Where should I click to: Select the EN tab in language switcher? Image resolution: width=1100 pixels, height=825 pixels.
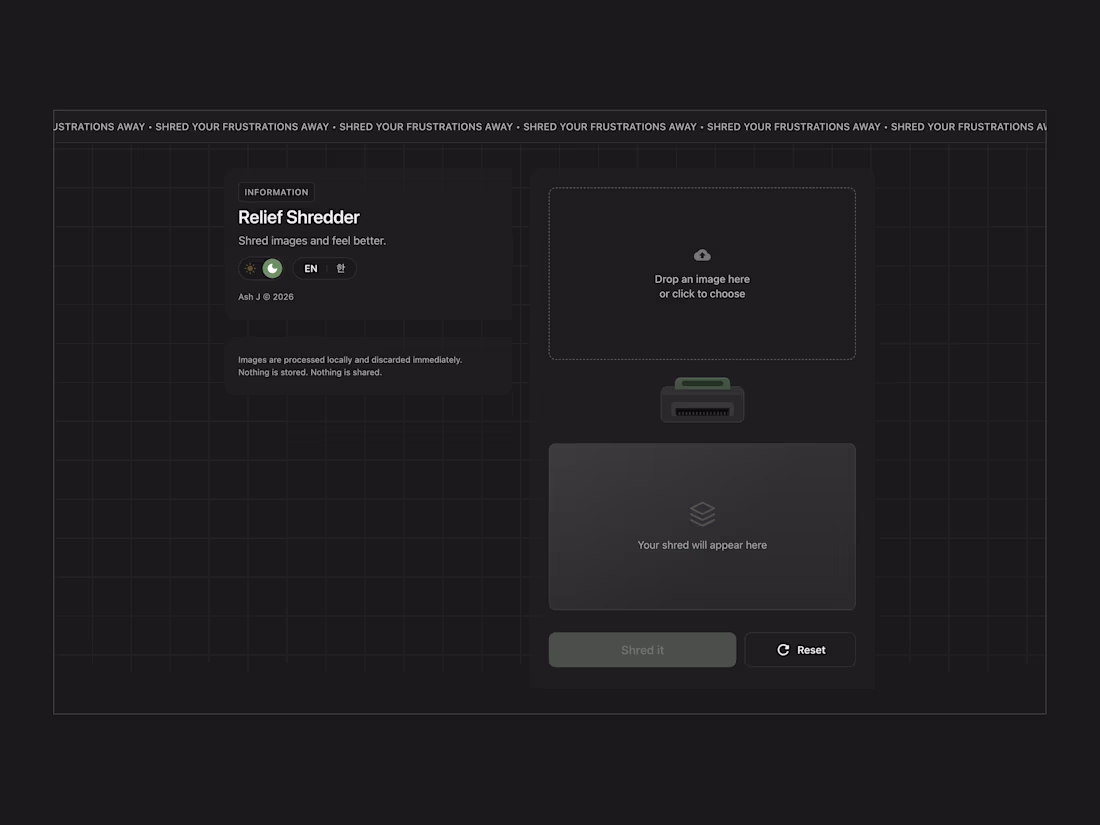point(310,268)
